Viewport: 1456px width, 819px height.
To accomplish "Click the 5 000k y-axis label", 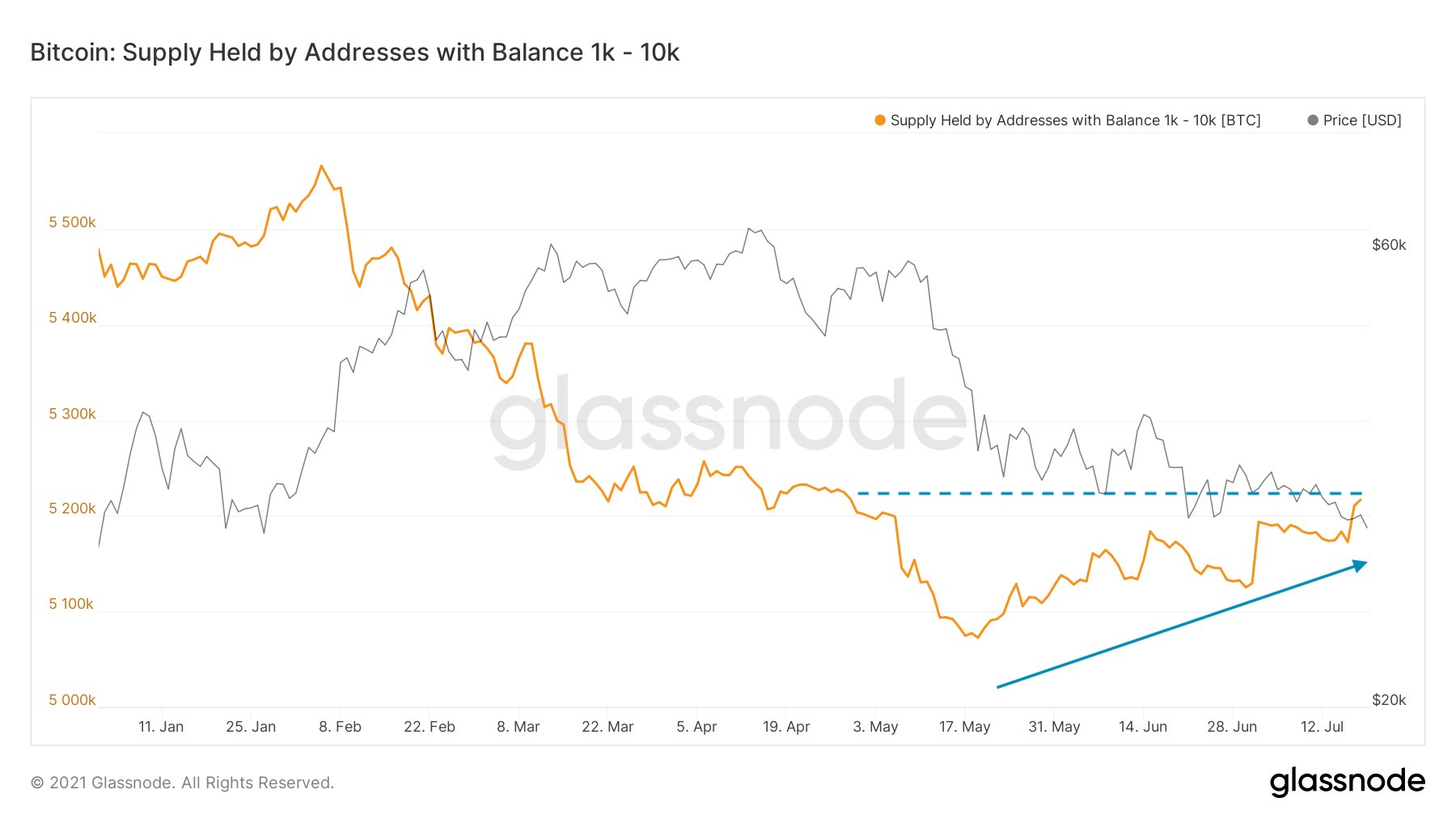I will coord(72,700).
